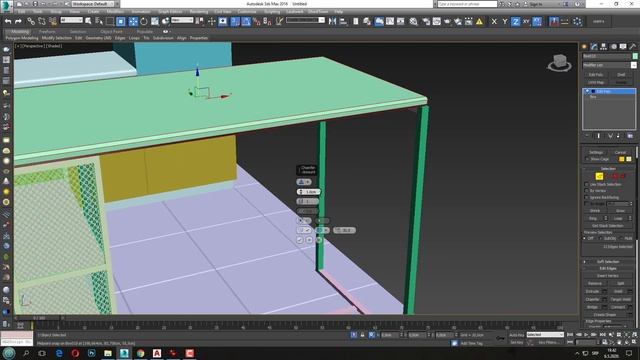Image resolution: width=640 pixels, height=360 pixels.
Task: Restrict axis to Y constraint
Action: (x=505, y=21)
